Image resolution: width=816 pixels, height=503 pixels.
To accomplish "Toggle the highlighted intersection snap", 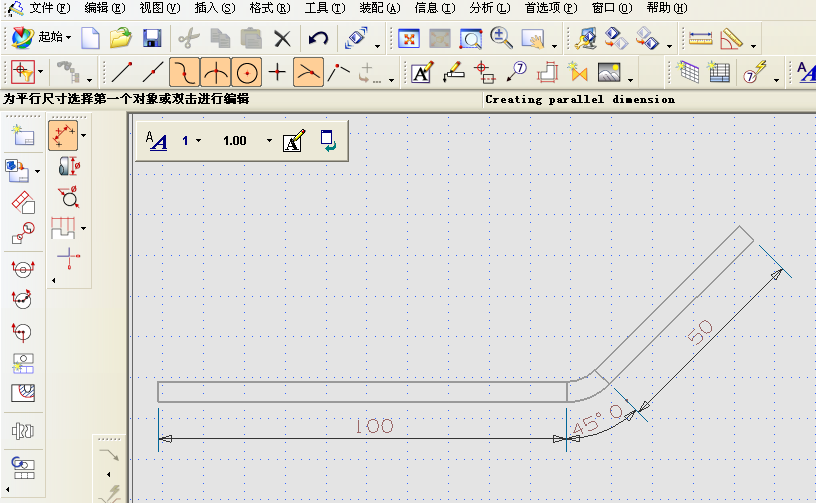I will coord(215,72).
